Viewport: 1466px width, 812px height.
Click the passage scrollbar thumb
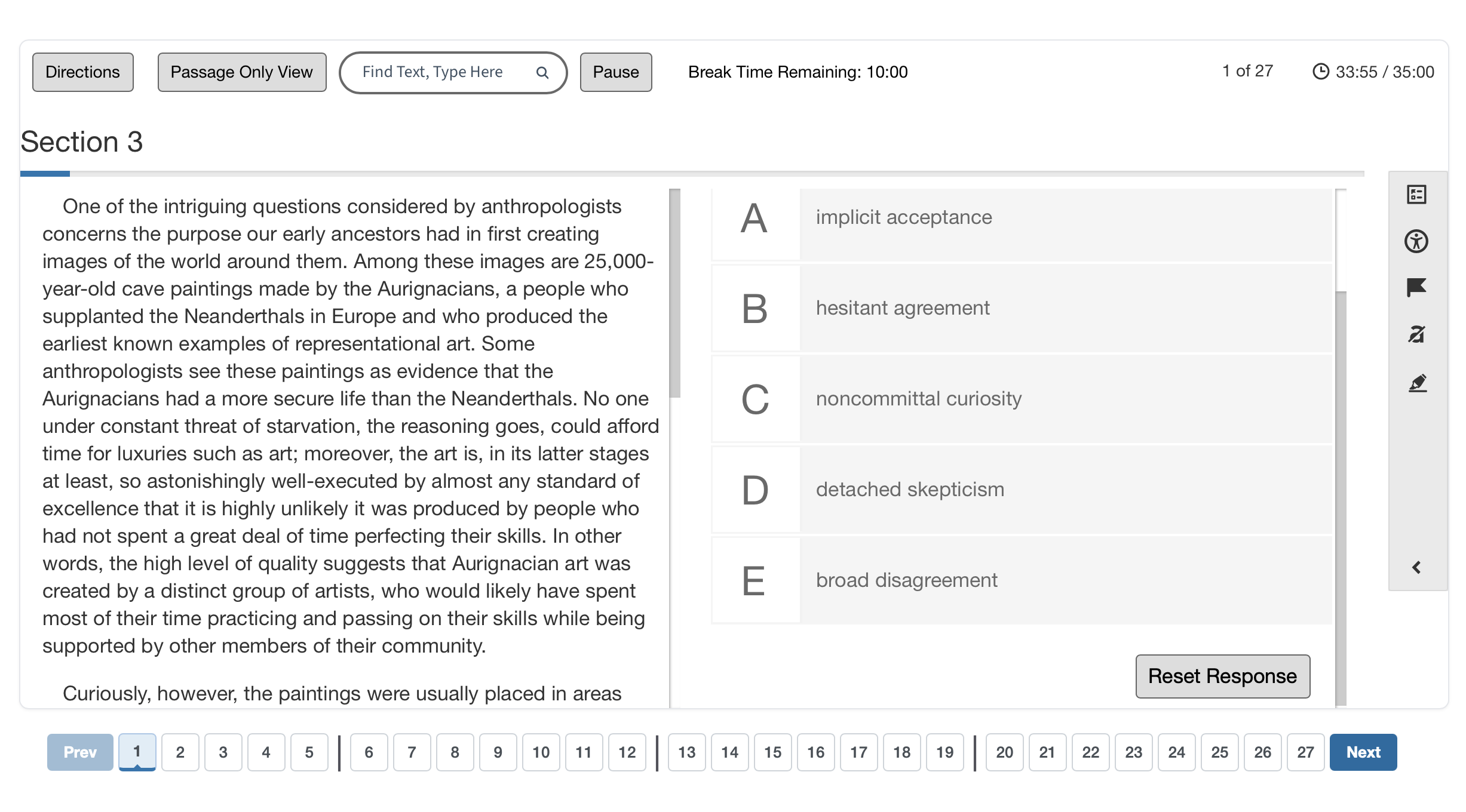[x=675, y=293]
